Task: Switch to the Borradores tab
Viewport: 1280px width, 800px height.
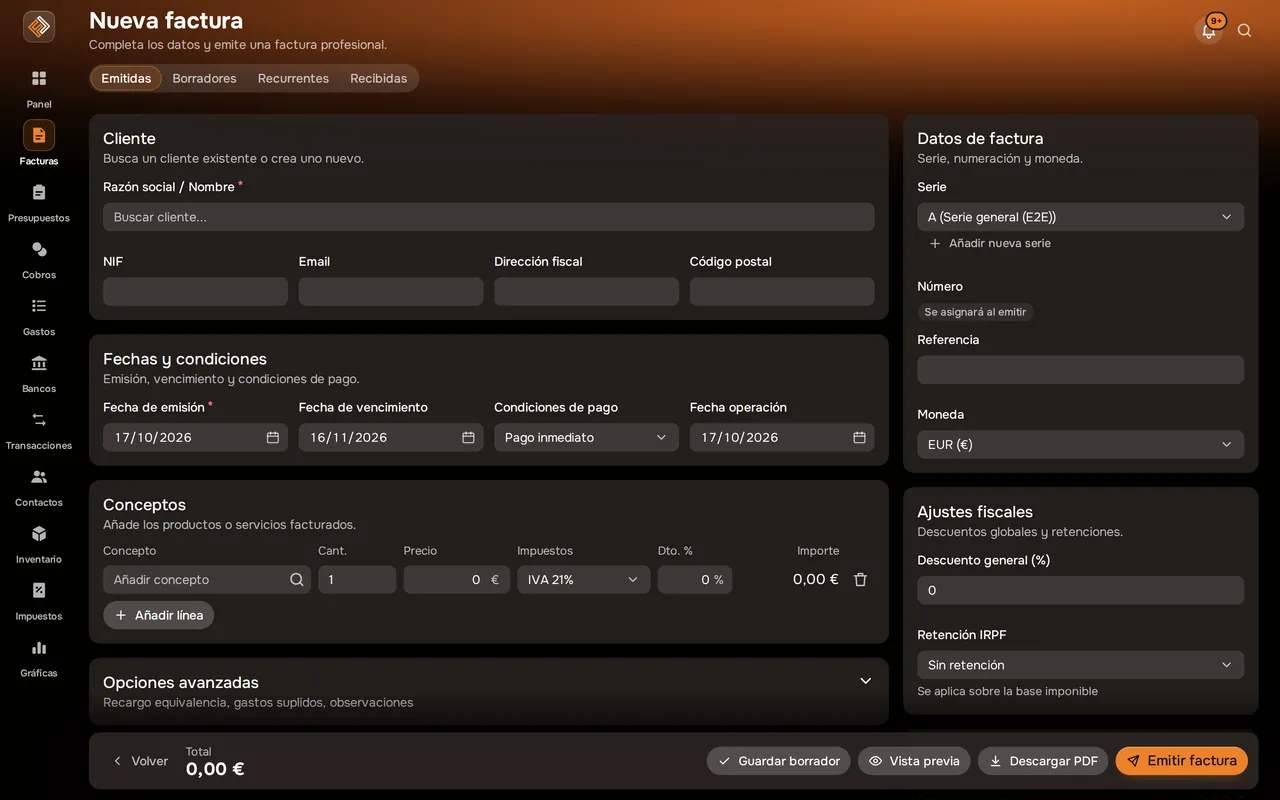Action: pyautogui.click(x=204, y=78)
